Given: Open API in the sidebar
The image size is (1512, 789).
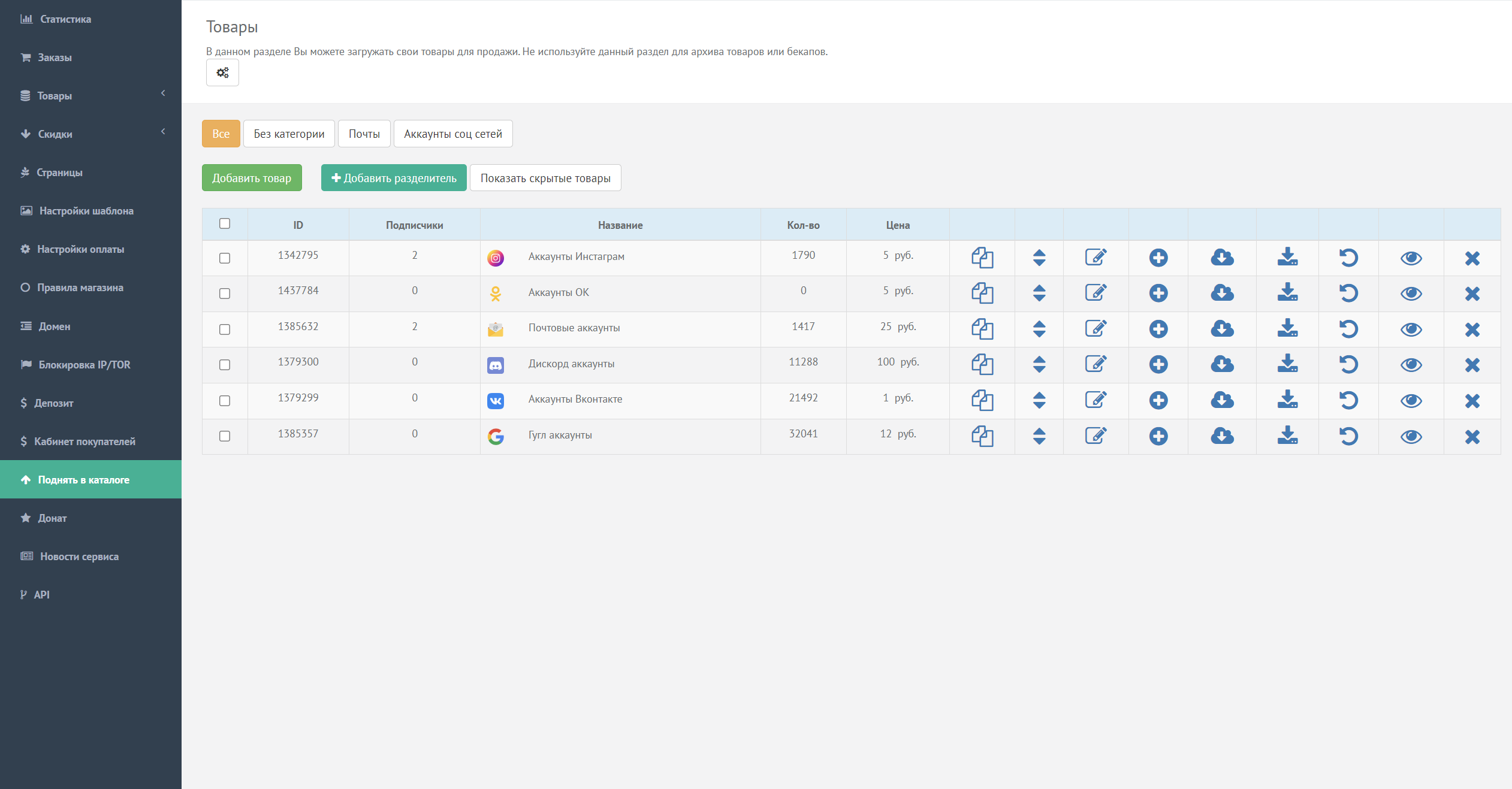Looking at the screenshot, I should point(90,594).
